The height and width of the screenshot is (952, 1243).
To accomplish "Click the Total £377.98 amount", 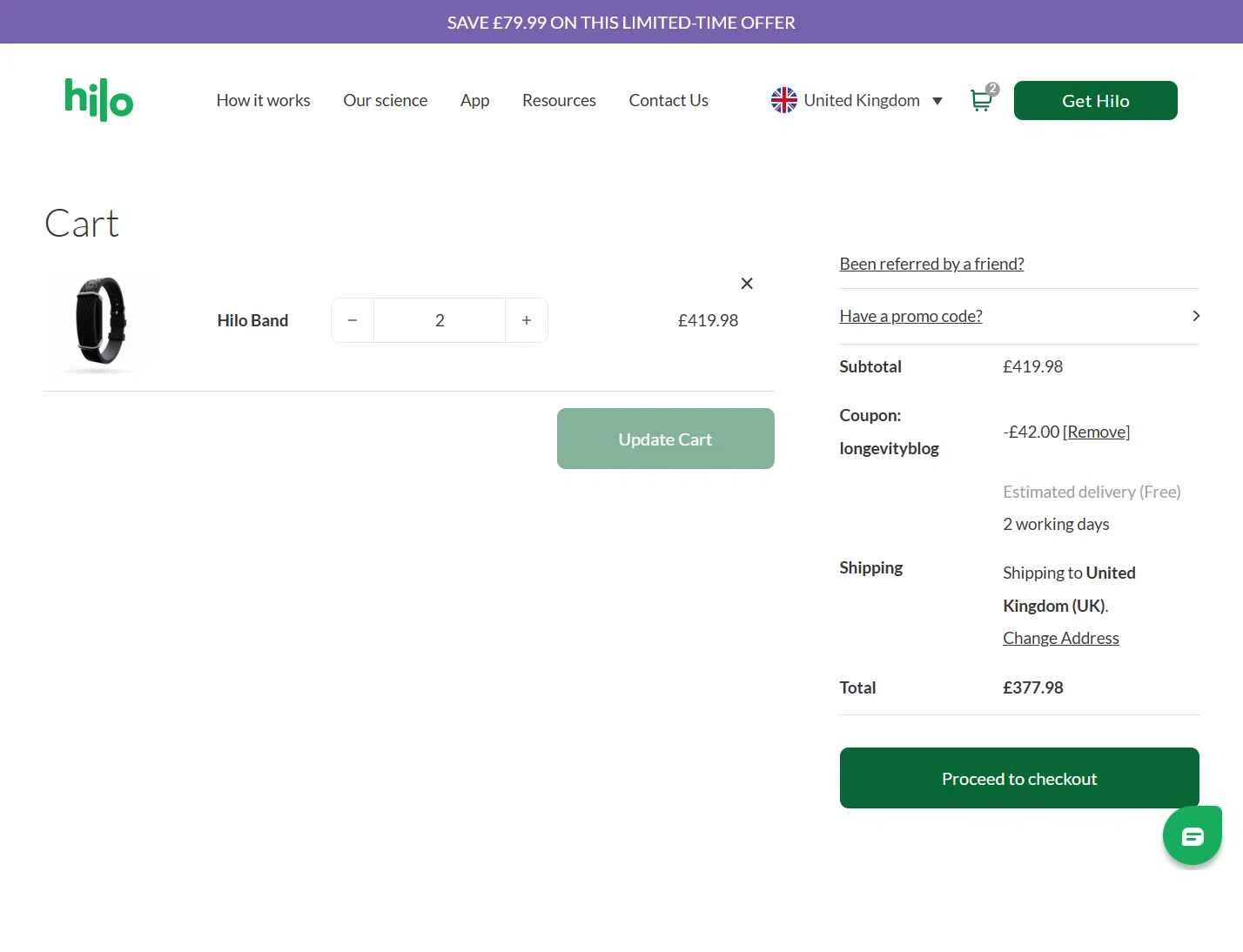I will (1033, 687).
